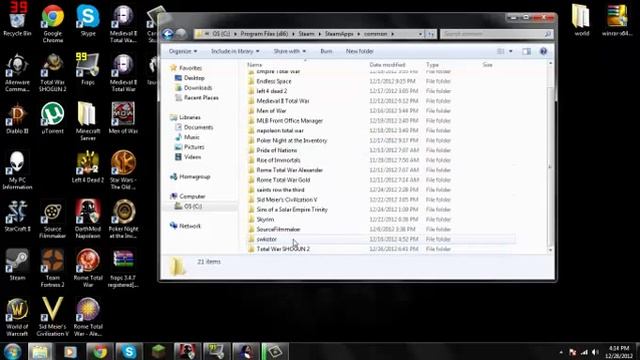Toggle the preview pane button
This screenshot has height=360, width=640.
click(527, 51)
